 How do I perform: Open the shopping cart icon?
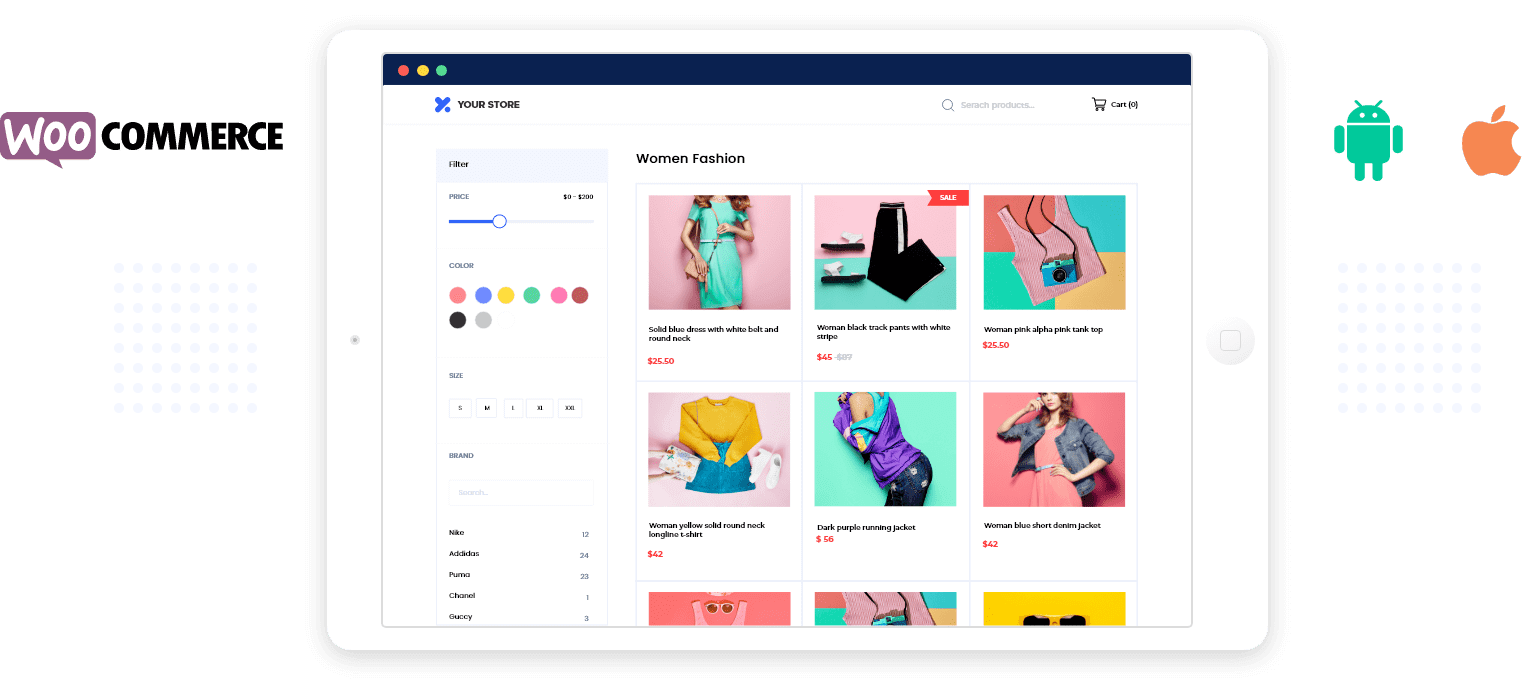(x=1099, y=104)
